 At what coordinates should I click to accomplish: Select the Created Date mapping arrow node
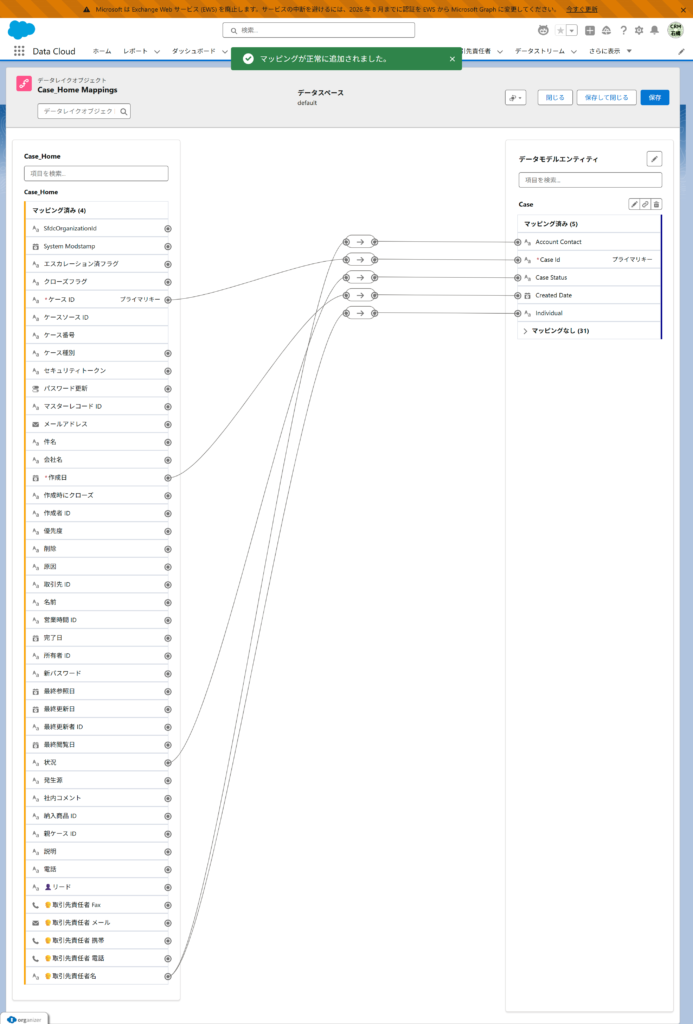coord(360,296)
